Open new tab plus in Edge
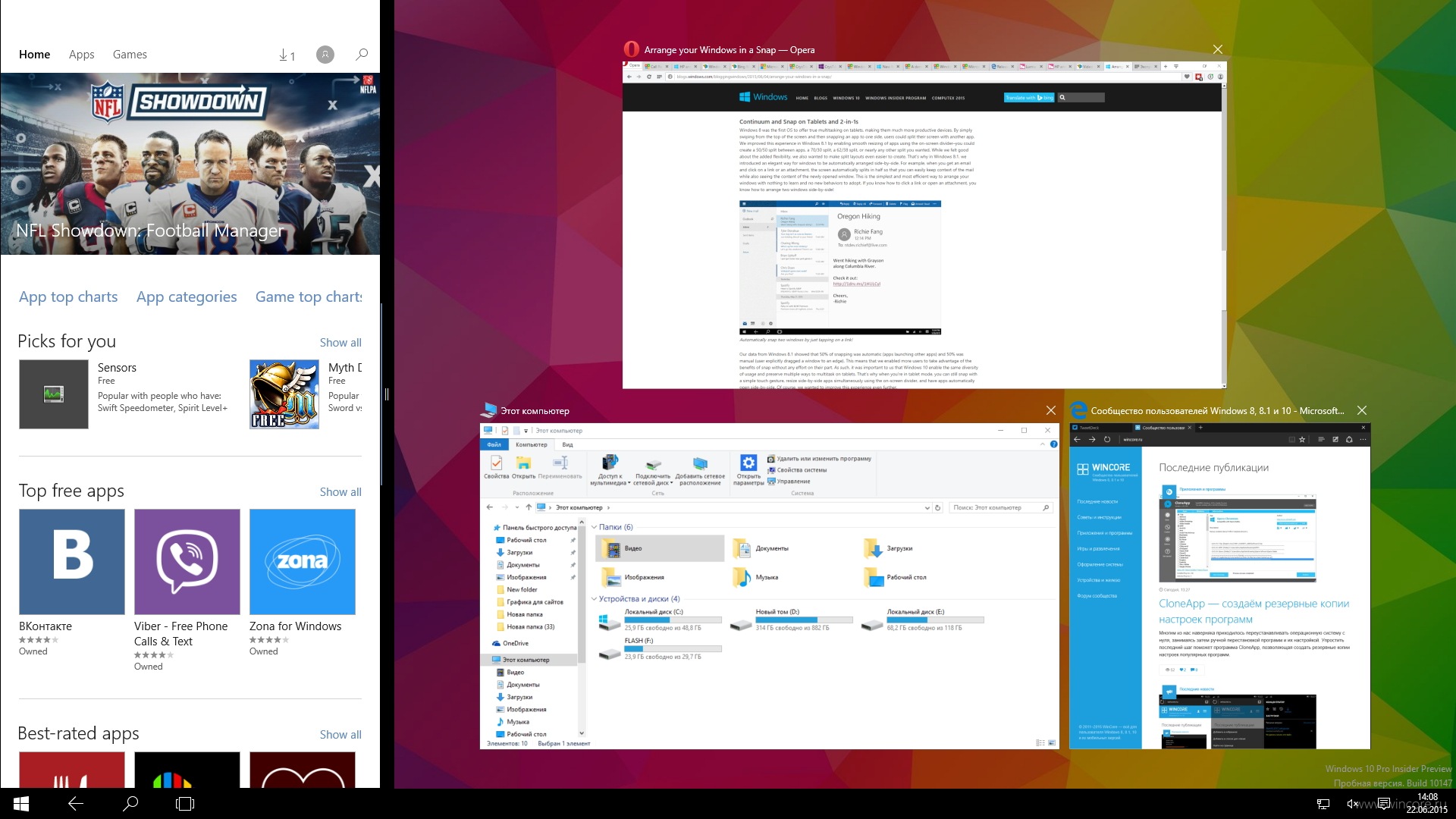Screen dimensions: 1456x819 click(x=1200, y=428)
